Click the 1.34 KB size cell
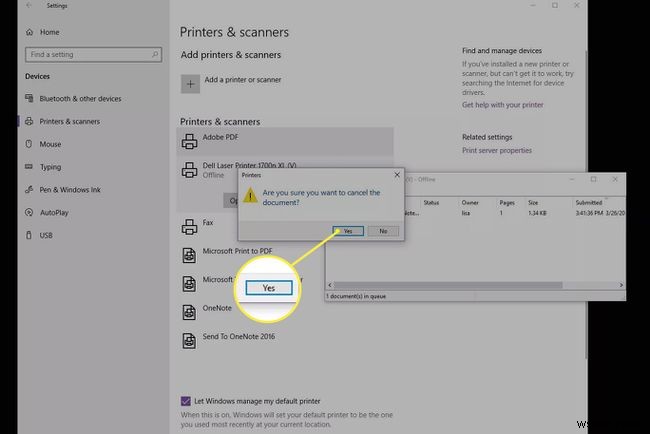650x434 pixels. (537, 213)
